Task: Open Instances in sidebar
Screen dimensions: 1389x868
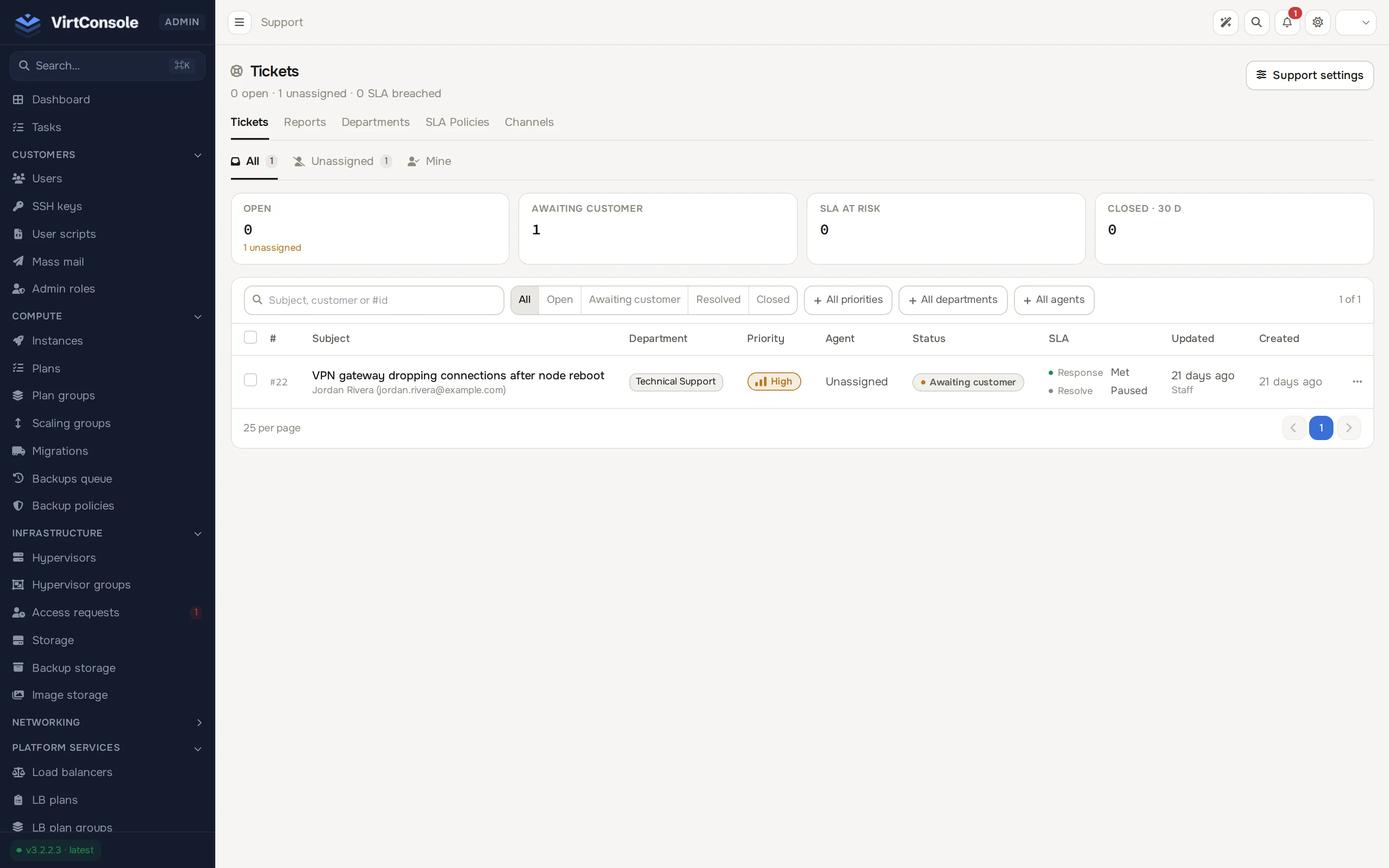Action: pos(107,340)
